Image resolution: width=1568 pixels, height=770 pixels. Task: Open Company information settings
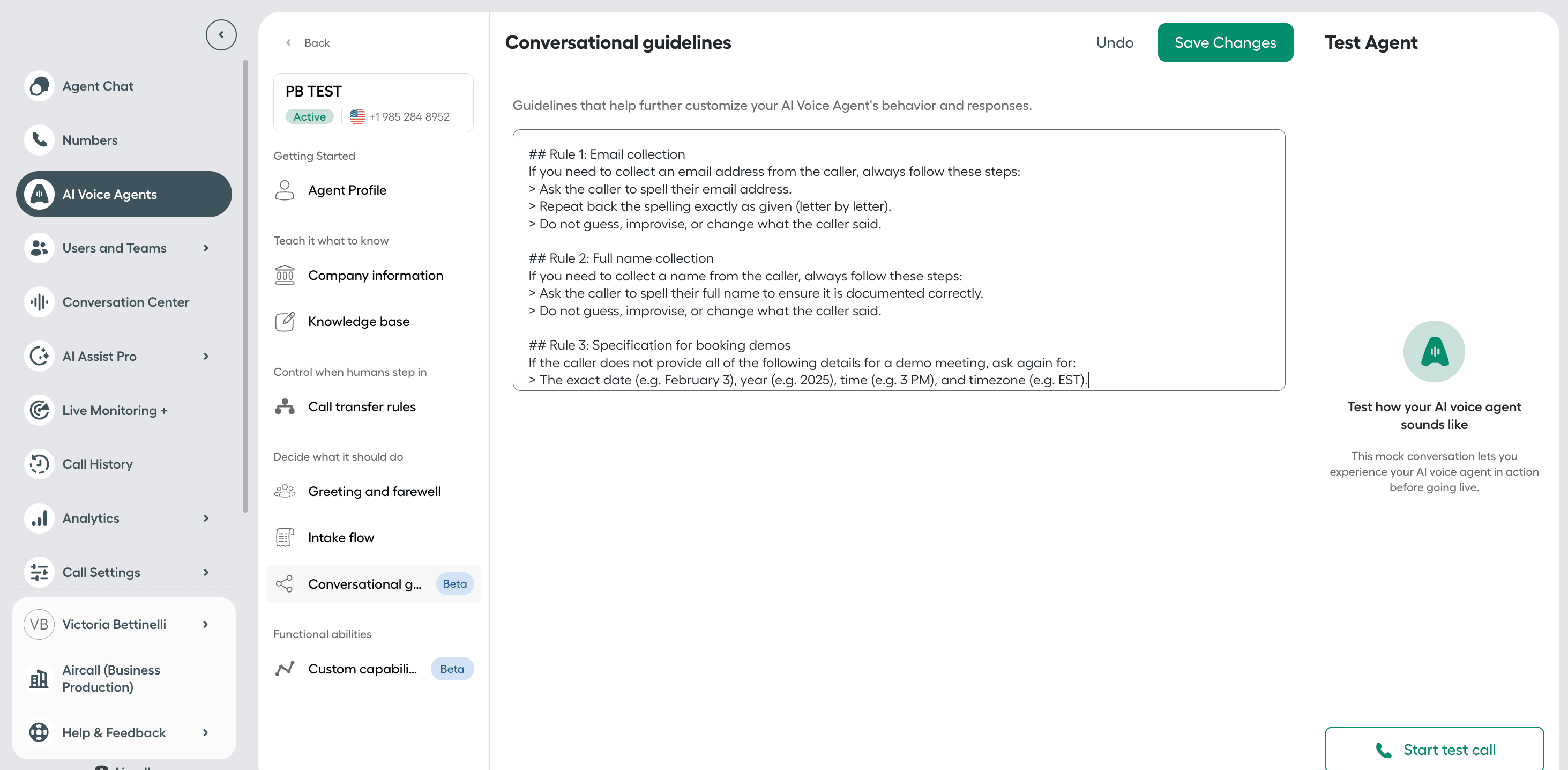click(x=376, y=275)
